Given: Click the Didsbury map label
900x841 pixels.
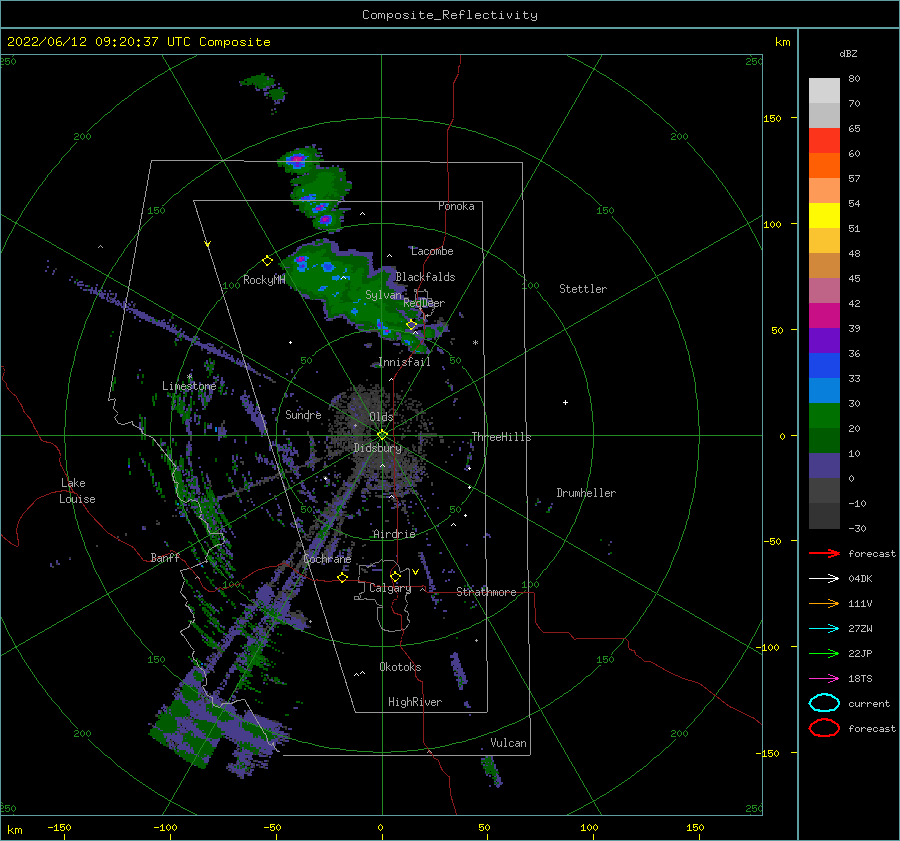Looking at the screenshot, I should 378,448.
